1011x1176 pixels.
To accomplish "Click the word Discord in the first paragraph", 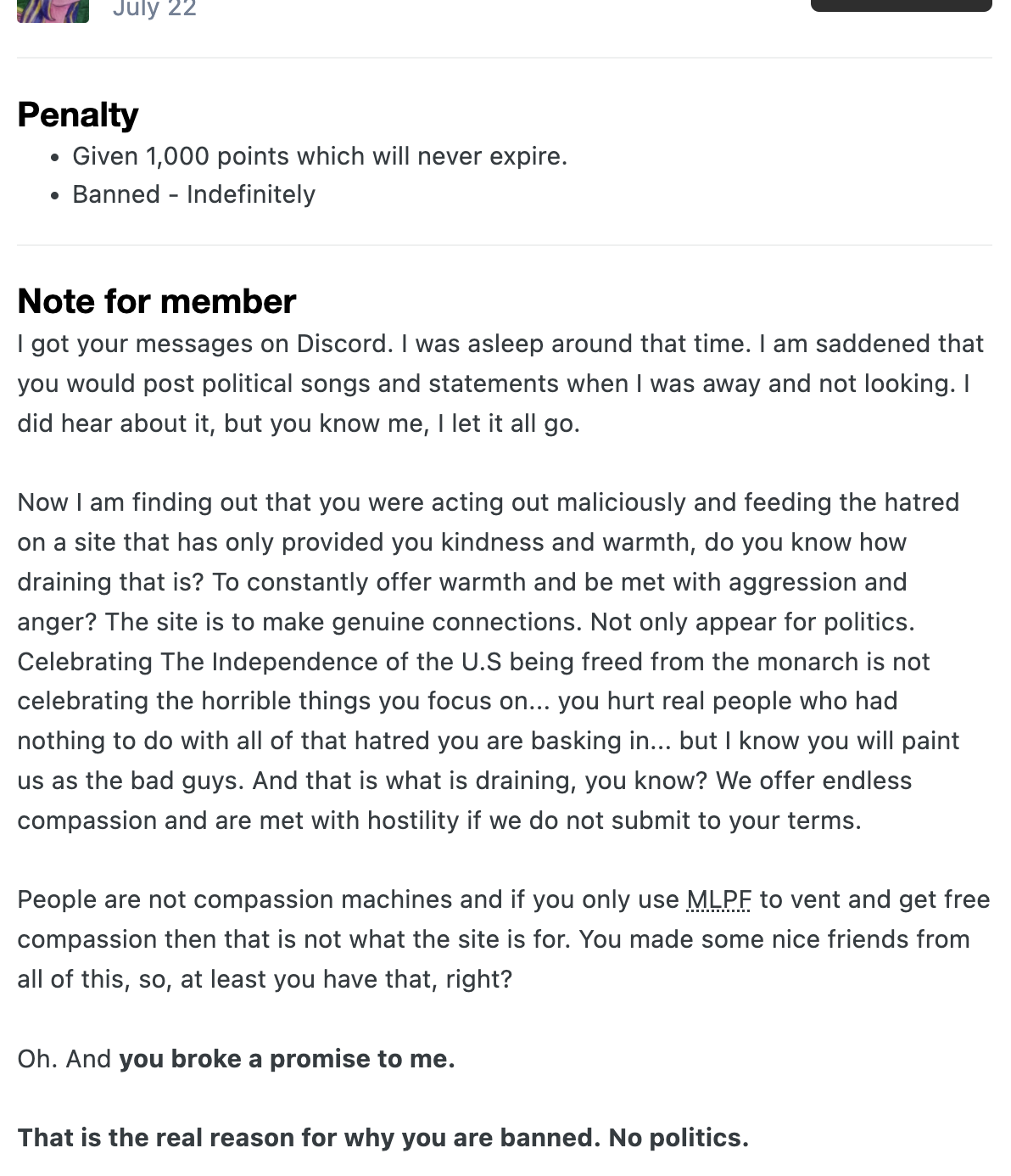I will pos(341,344).
